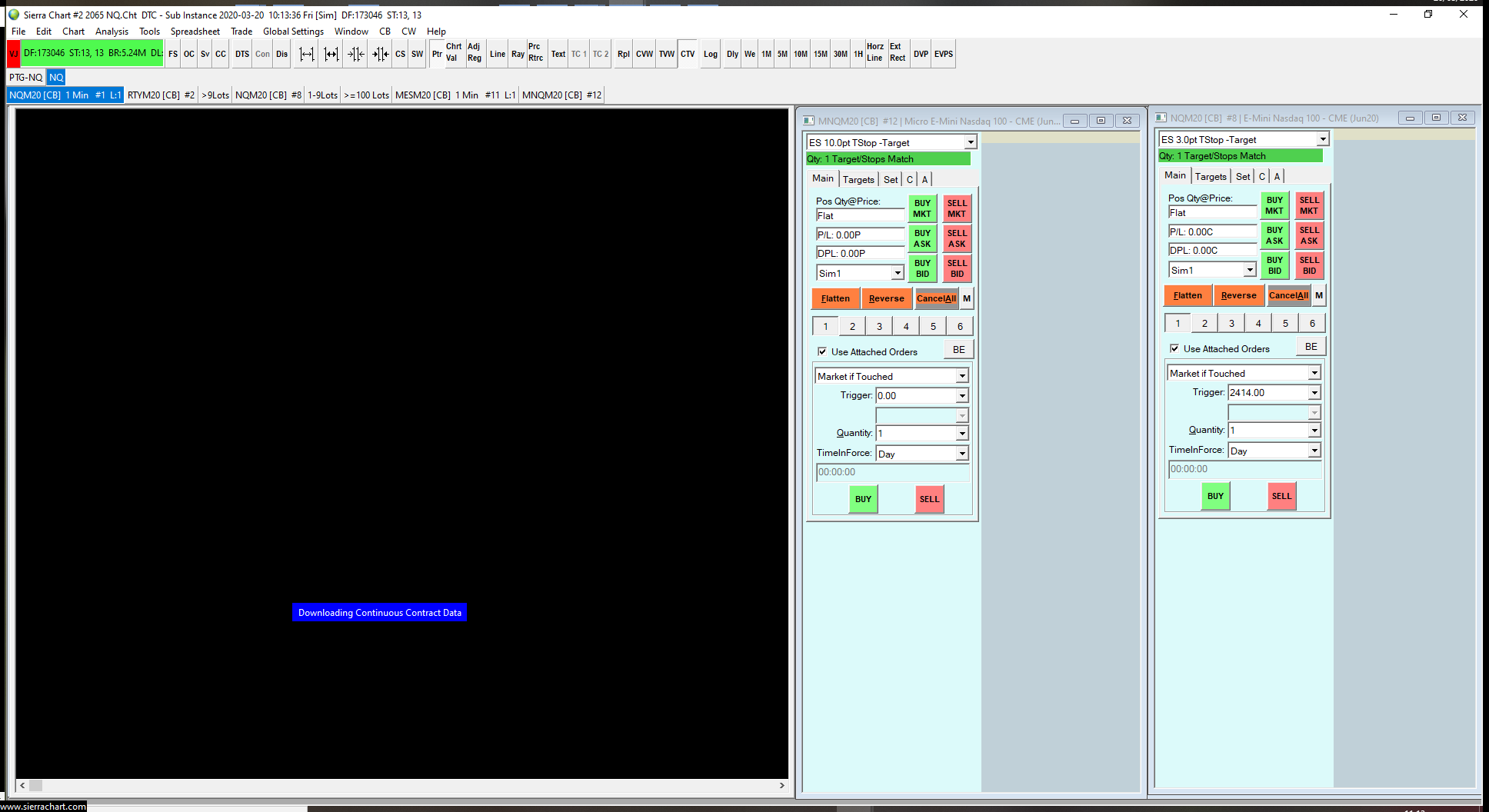This screenshot has height=812, width=1489.
Task: Click the Sv save toolbar button
Action: click(x=205, y=54)
